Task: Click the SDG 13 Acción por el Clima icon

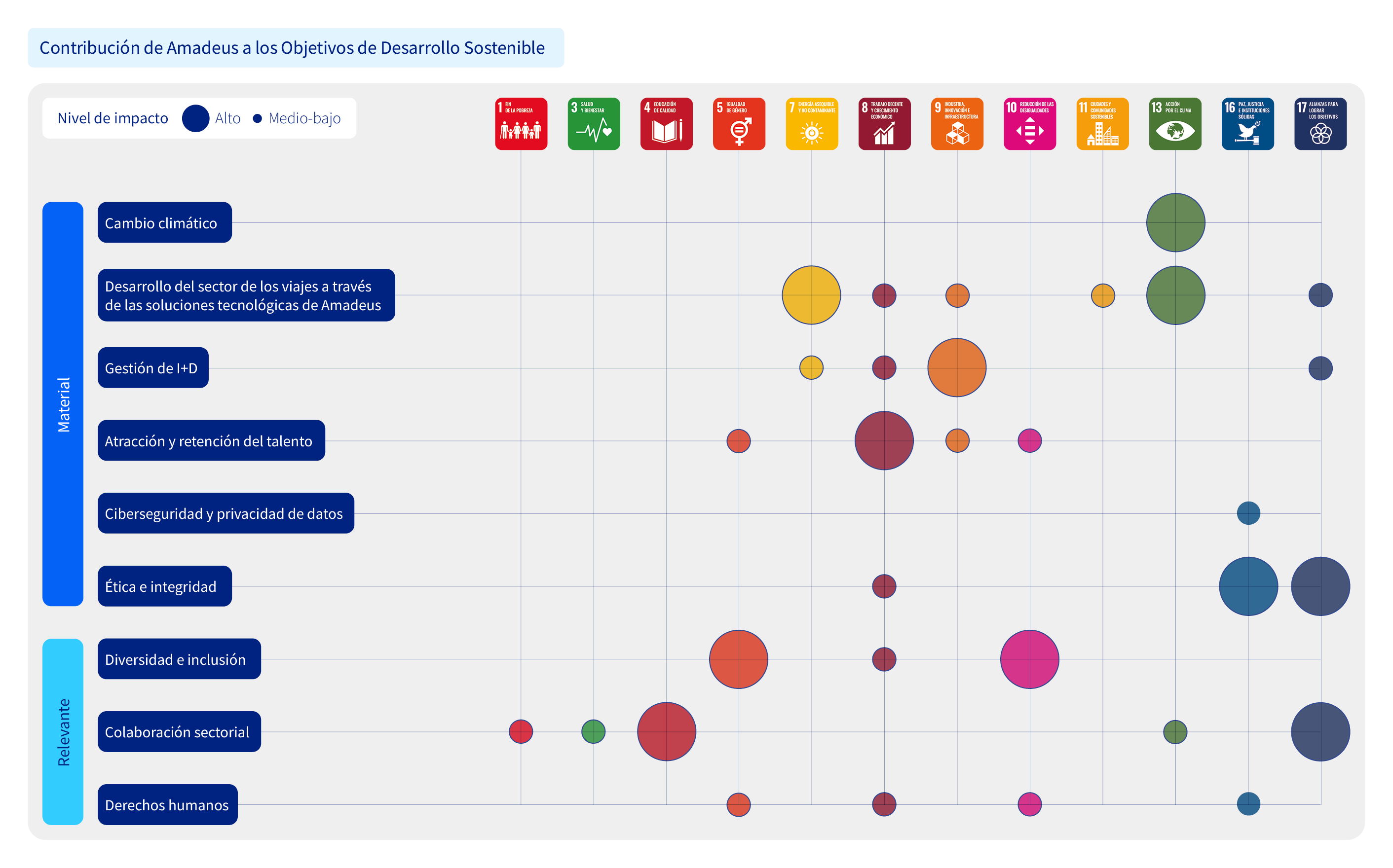Action: 1175,124
